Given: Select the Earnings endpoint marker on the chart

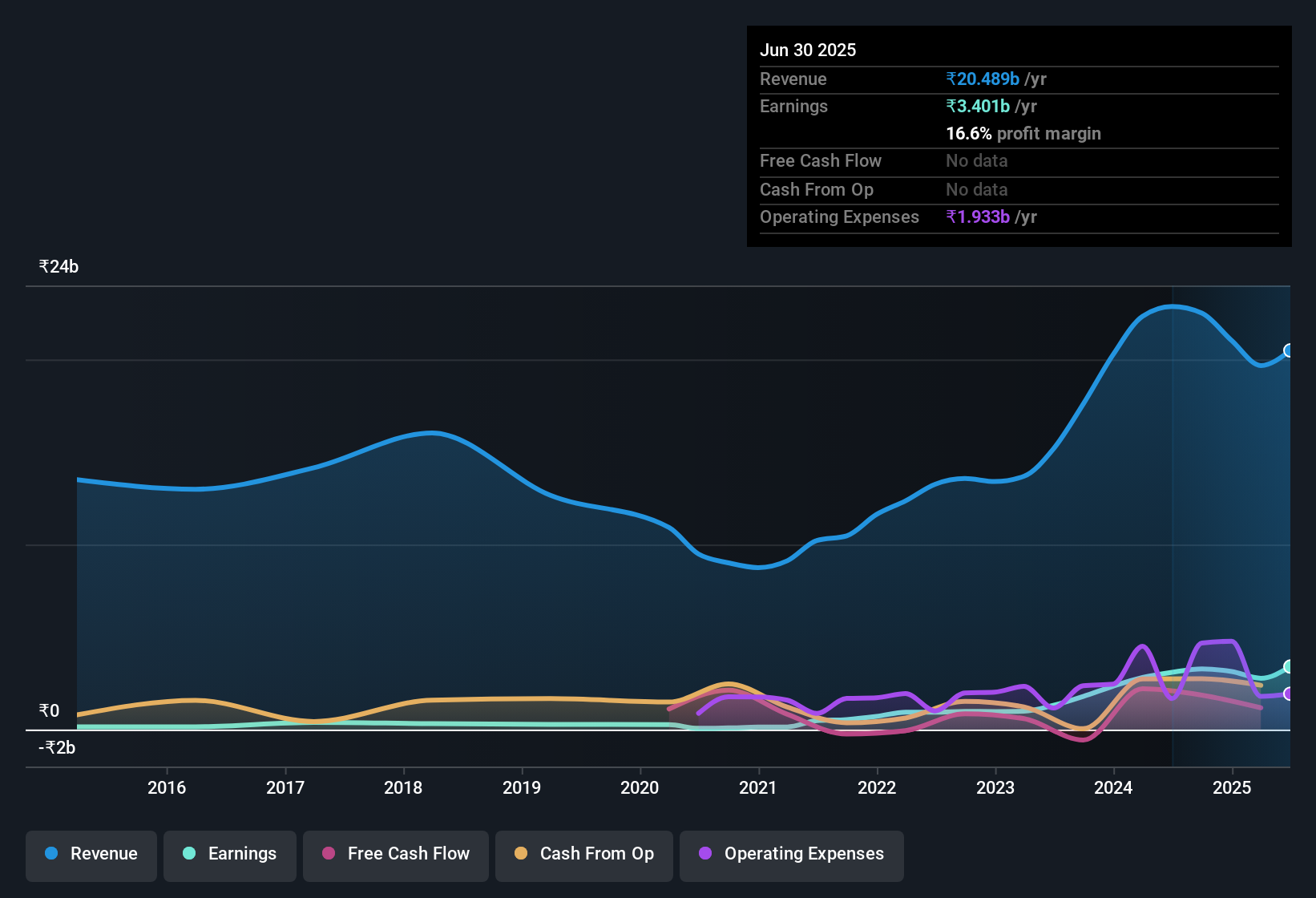Looking at the screenshot, I should [x=1289, y=665].
